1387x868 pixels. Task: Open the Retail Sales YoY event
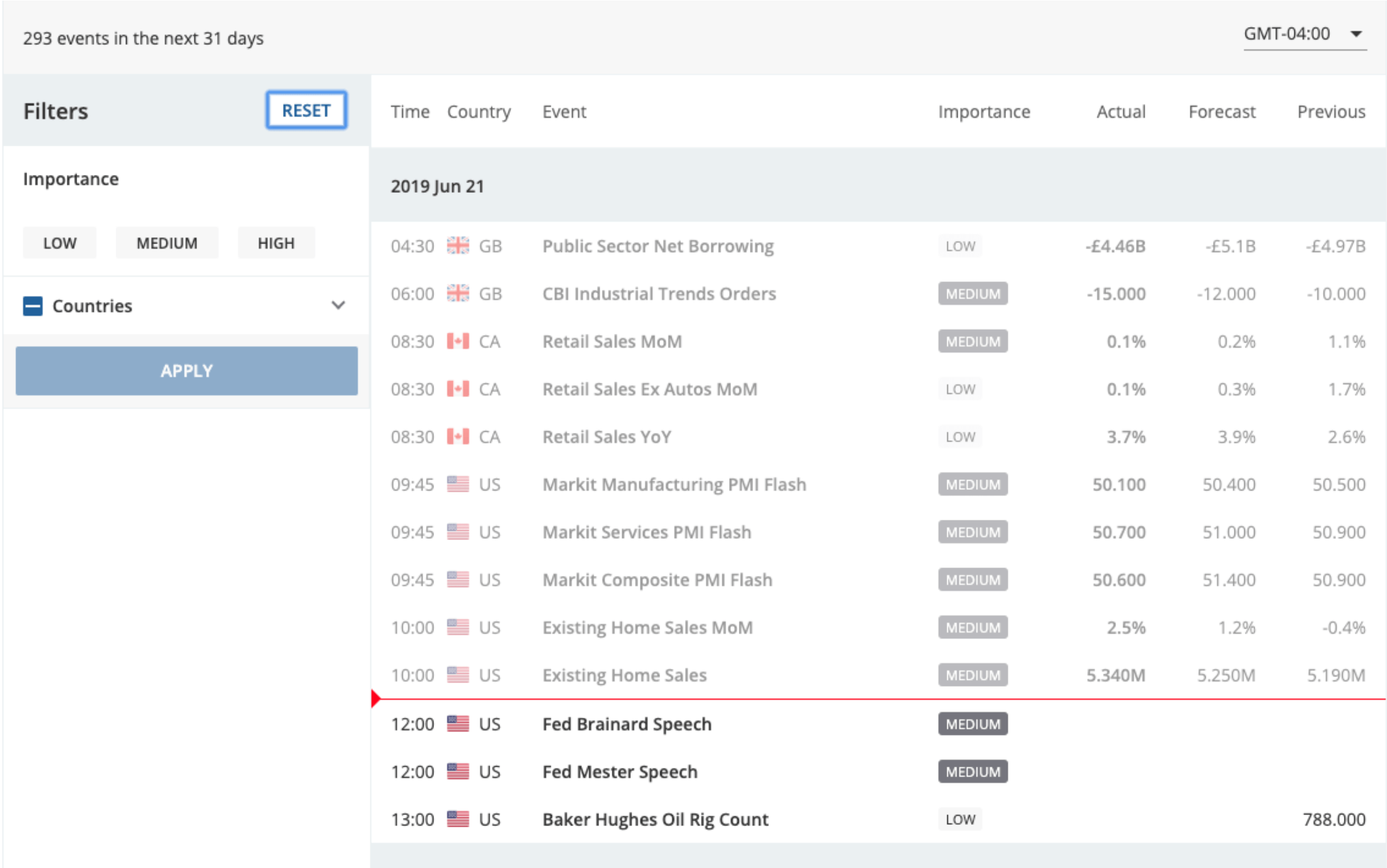pos(607,437)
